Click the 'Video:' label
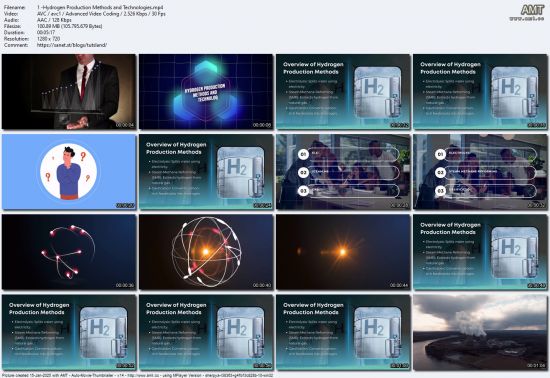The width and height of the screenshot is (550, 378). point(11,14)
